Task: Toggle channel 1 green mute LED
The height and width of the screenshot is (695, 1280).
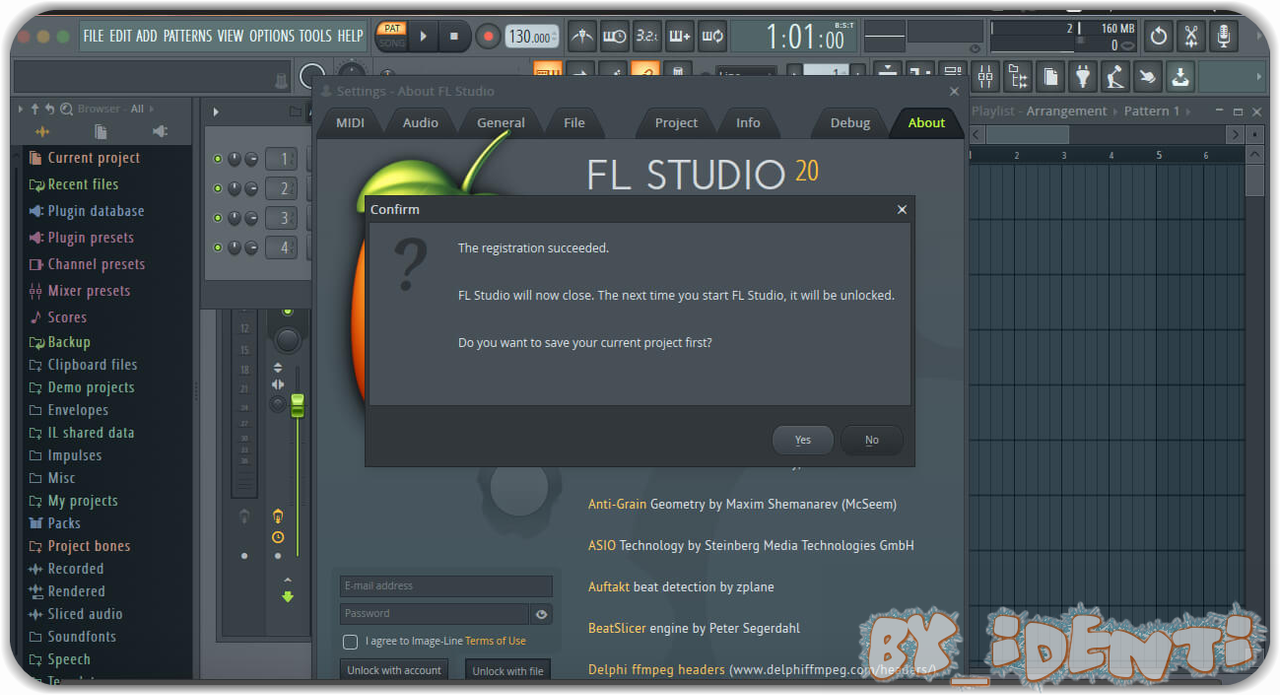Action: coord(217,159)
